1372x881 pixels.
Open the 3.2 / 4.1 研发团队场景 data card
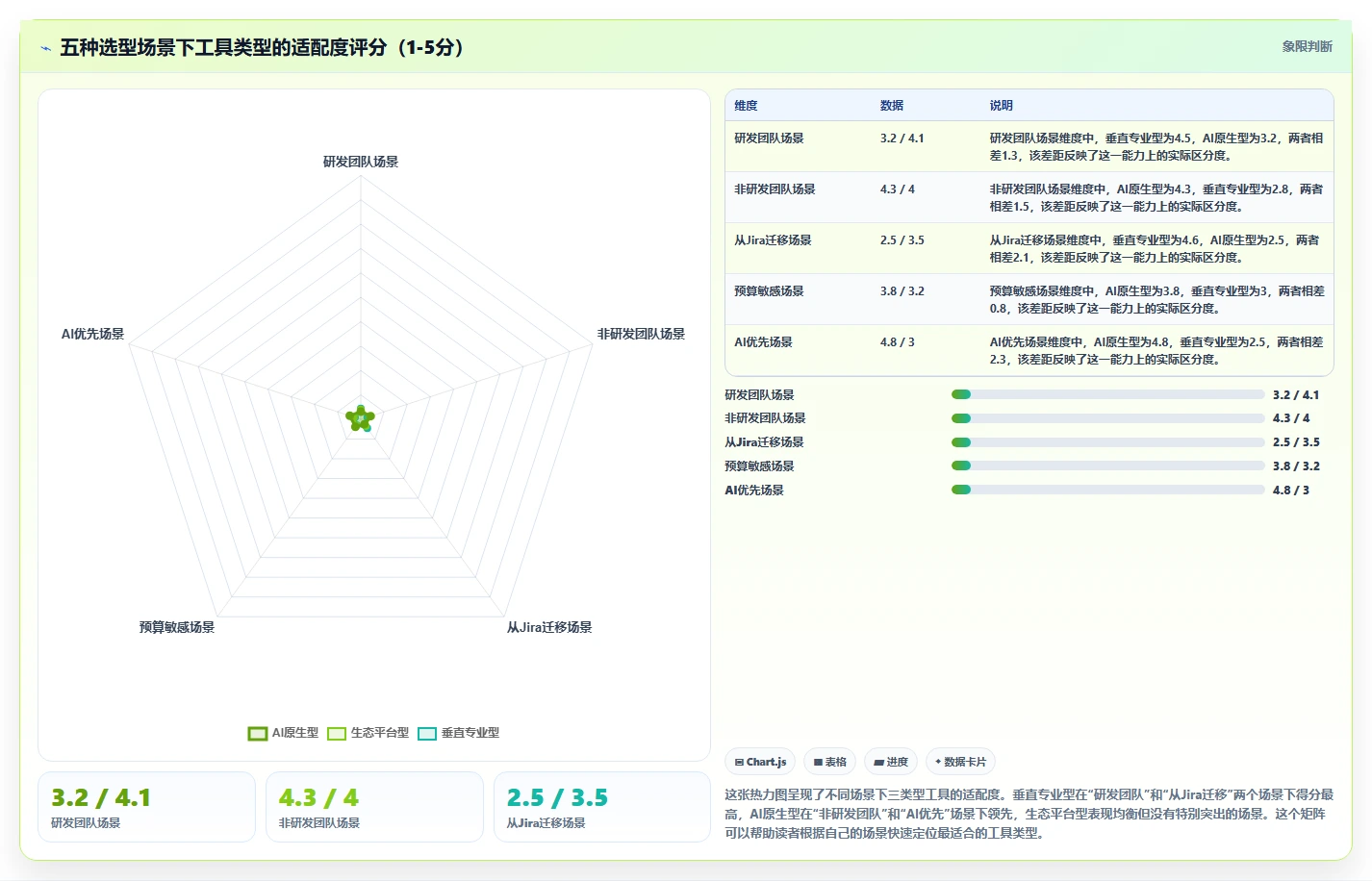tap(146, 807)
